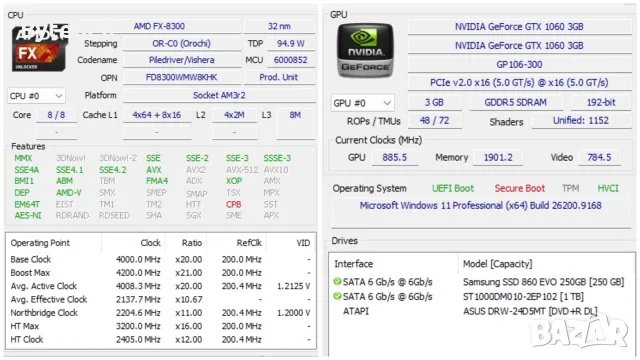Select the AVX feature flag
Screen dimensions: 640x360
(x=154, y=170)
